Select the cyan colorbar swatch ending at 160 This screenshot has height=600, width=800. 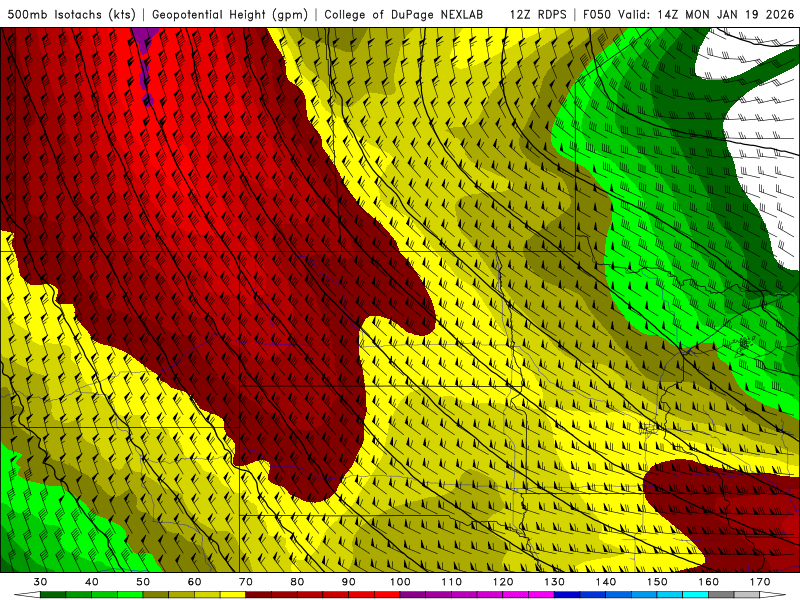695,595
